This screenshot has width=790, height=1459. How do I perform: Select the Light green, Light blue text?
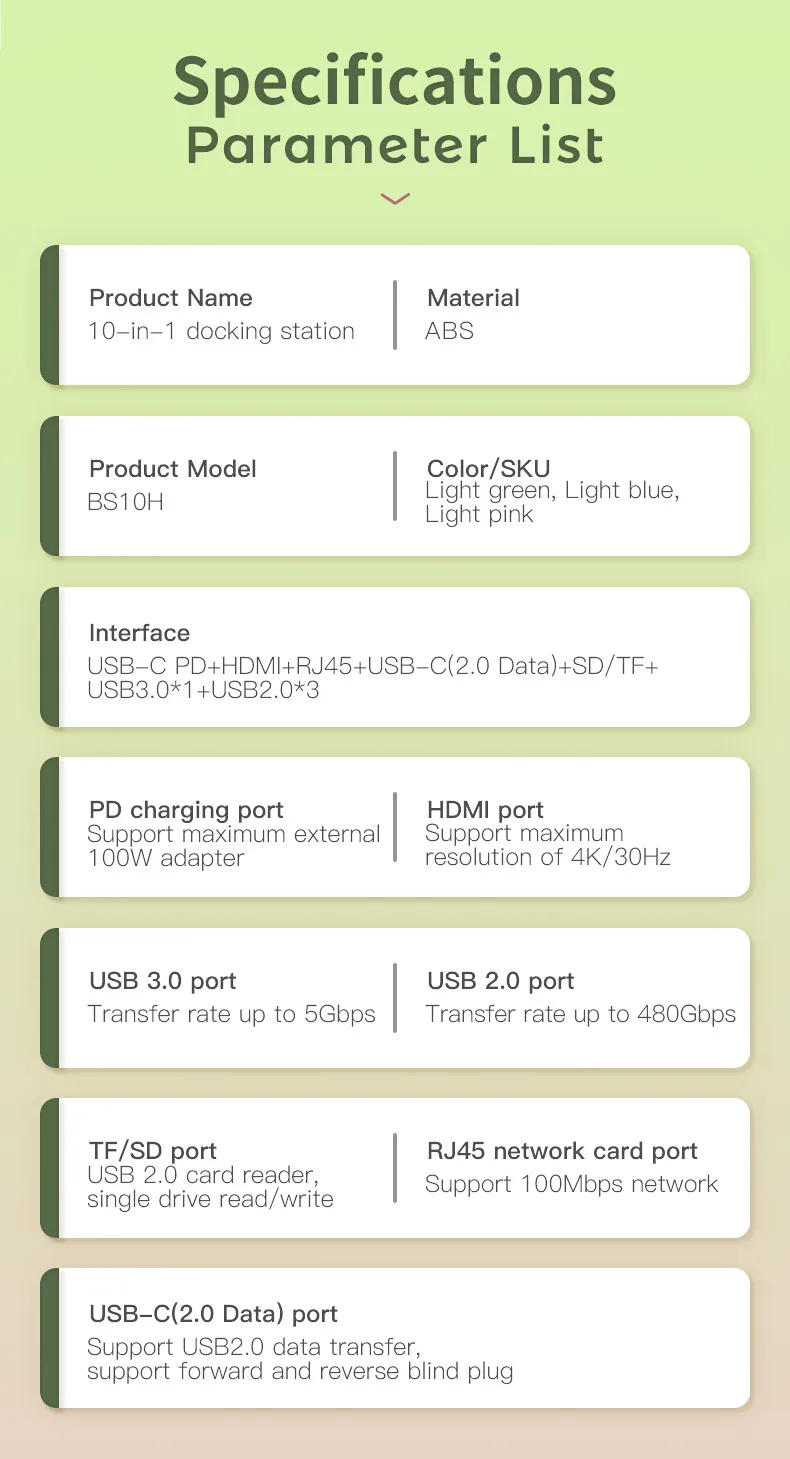pos(552,491)
